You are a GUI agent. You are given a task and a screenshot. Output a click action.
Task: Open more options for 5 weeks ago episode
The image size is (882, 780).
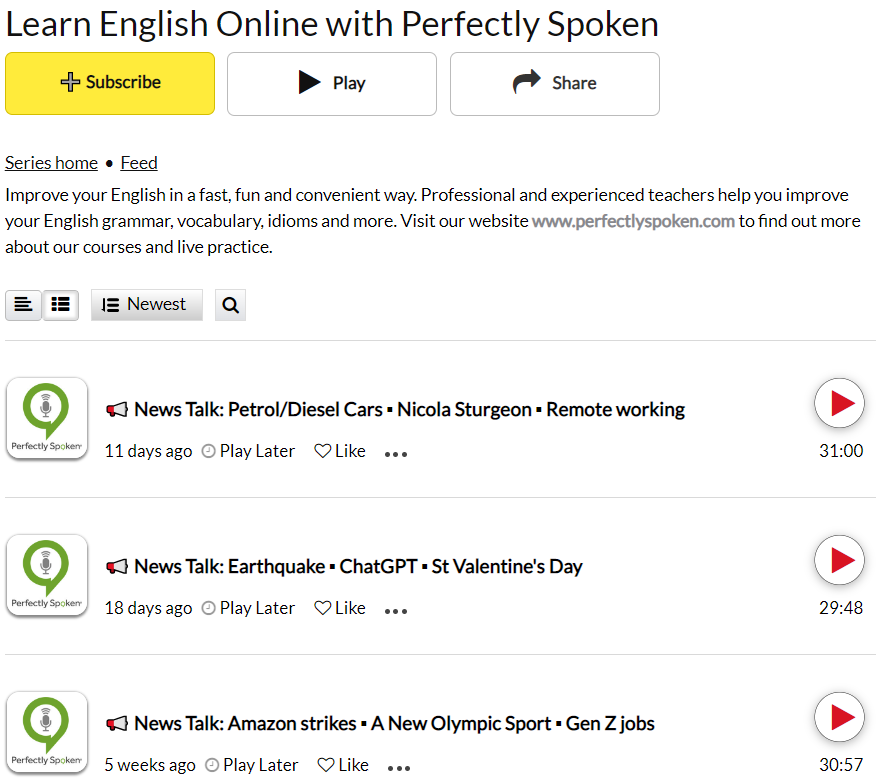click(399, 768)
